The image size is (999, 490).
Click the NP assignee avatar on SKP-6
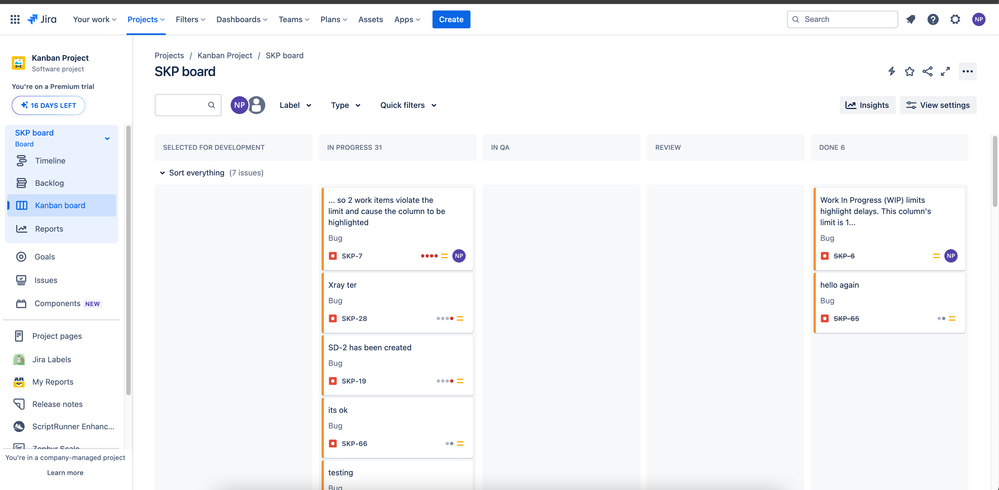coord(951,256)
